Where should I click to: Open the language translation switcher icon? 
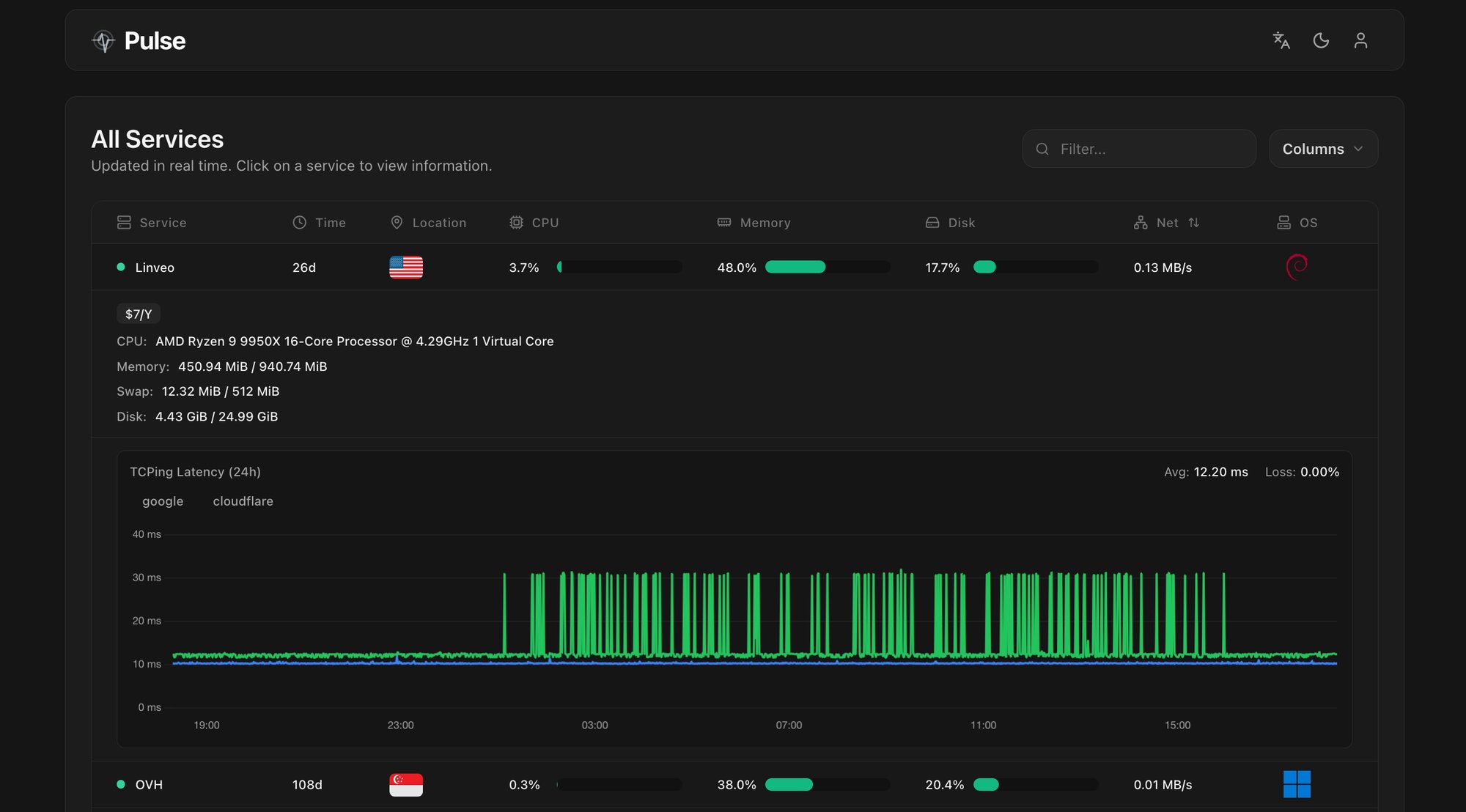[x=1281, y=40]
